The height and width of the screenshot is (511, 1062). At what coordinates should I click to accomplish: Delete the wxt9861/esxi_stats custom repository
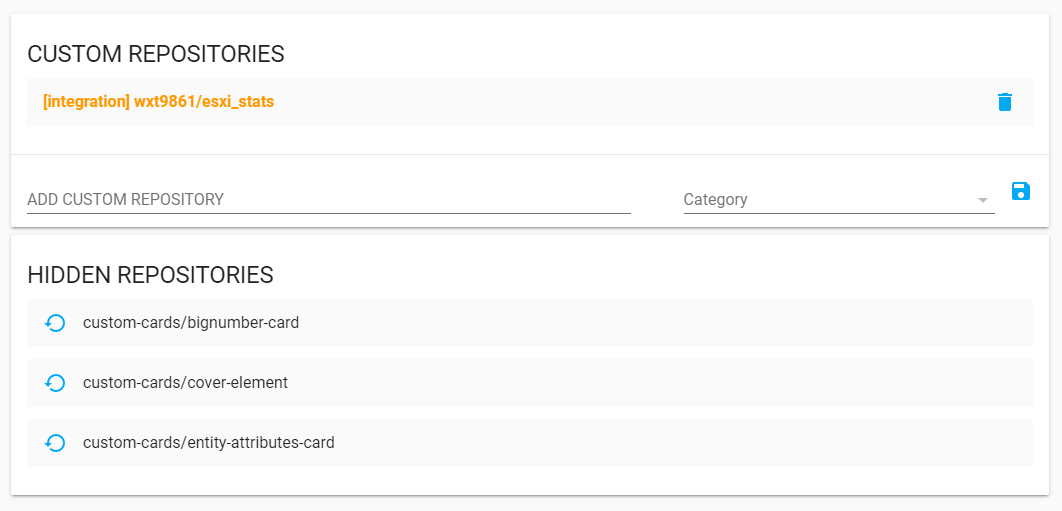1005,102
